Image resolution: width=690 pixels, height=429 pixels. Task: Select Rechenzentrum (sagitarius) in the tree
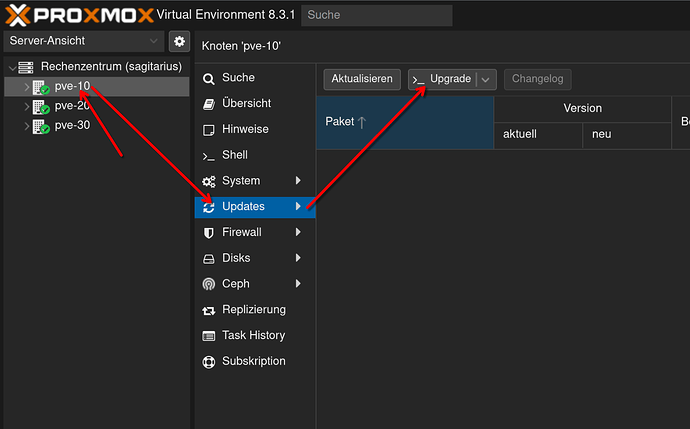tap(97, 67)
